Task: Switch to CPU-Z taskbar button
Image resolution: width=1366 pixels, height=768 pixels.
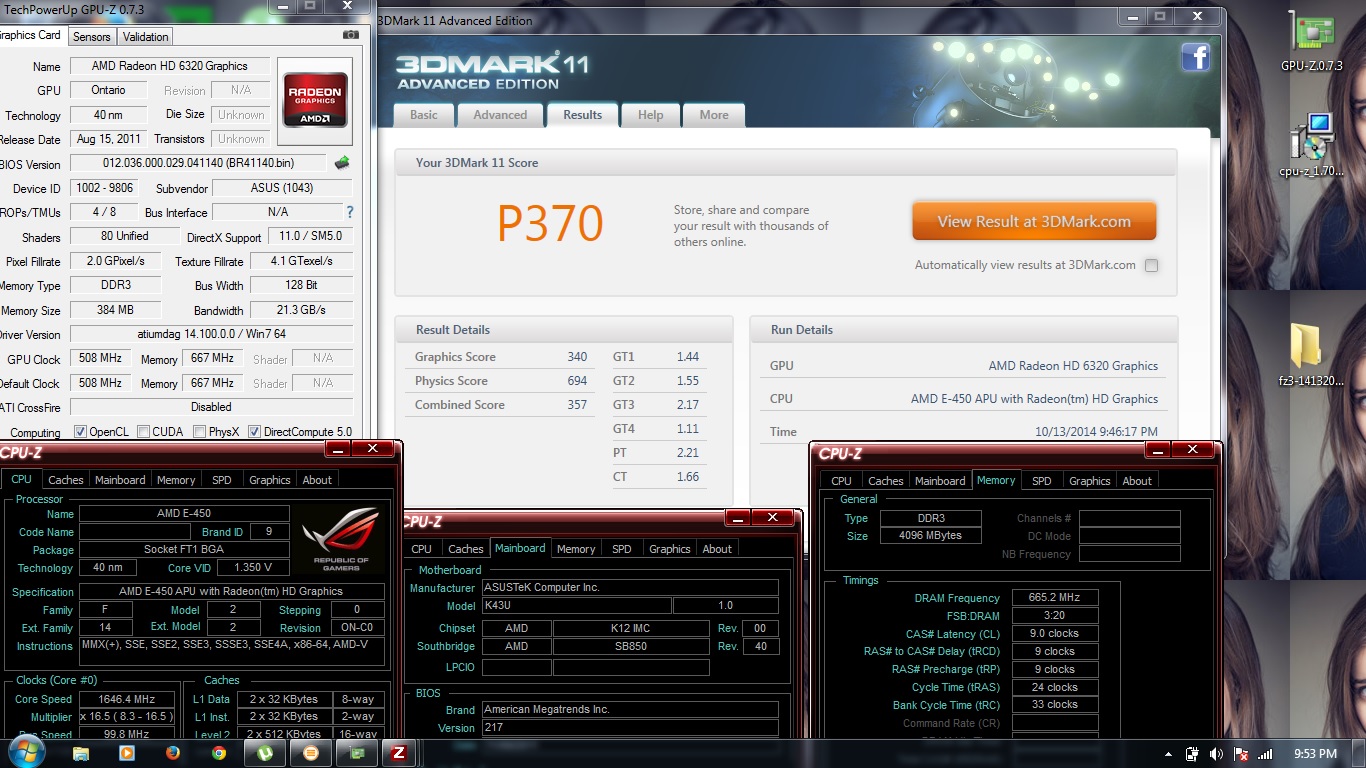Action: point(399,753)
